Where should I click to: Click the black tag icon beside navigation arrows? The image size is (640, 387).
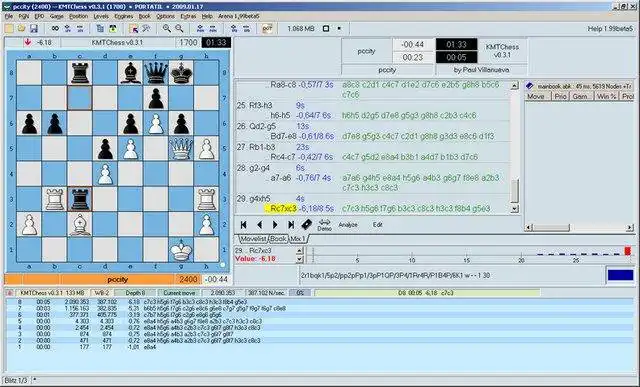(x=307, y=224)
